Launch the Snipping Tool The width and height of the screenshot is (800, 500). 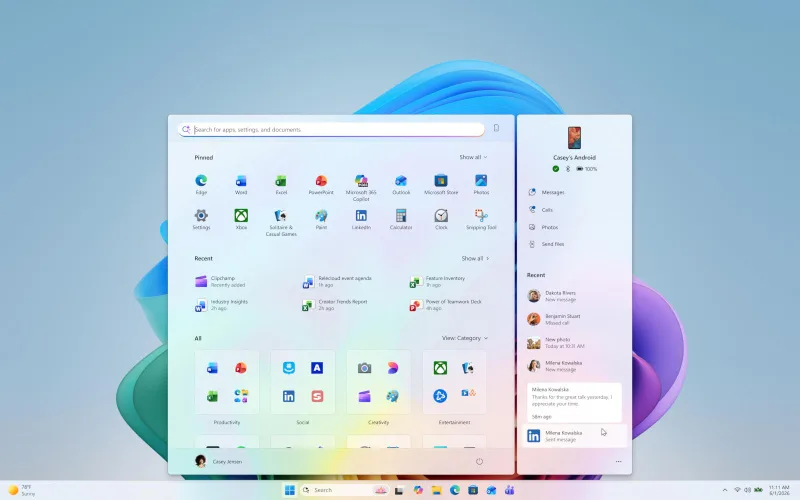point(481,220)
